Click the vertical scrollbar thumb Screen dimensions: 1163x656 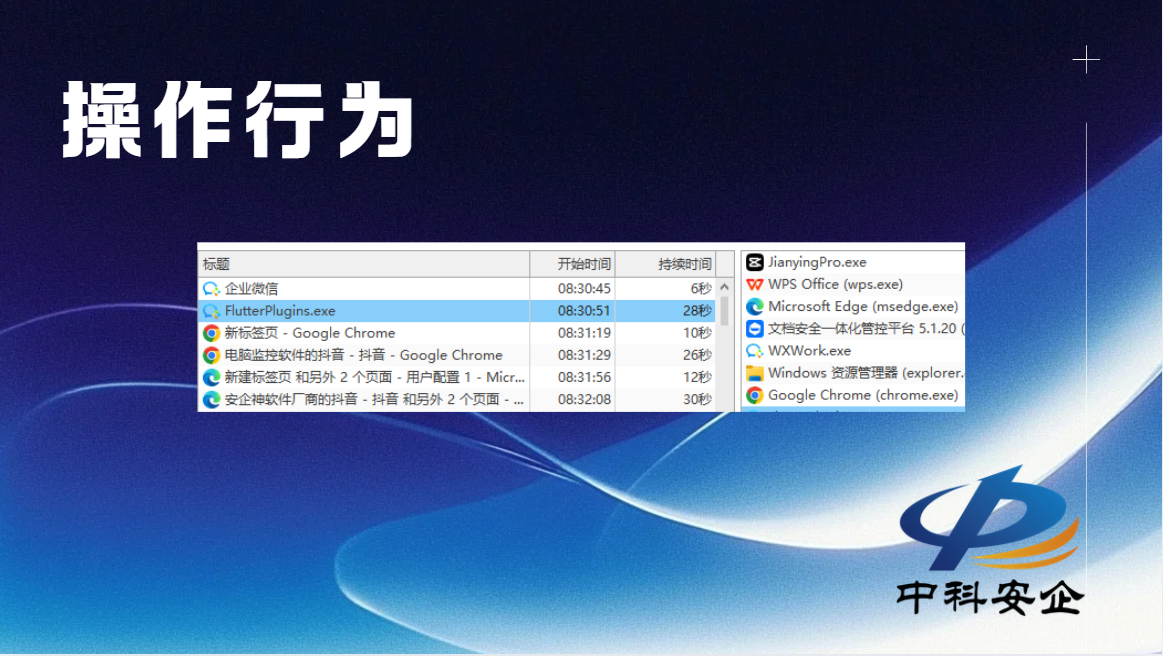(x=725, y=310)
